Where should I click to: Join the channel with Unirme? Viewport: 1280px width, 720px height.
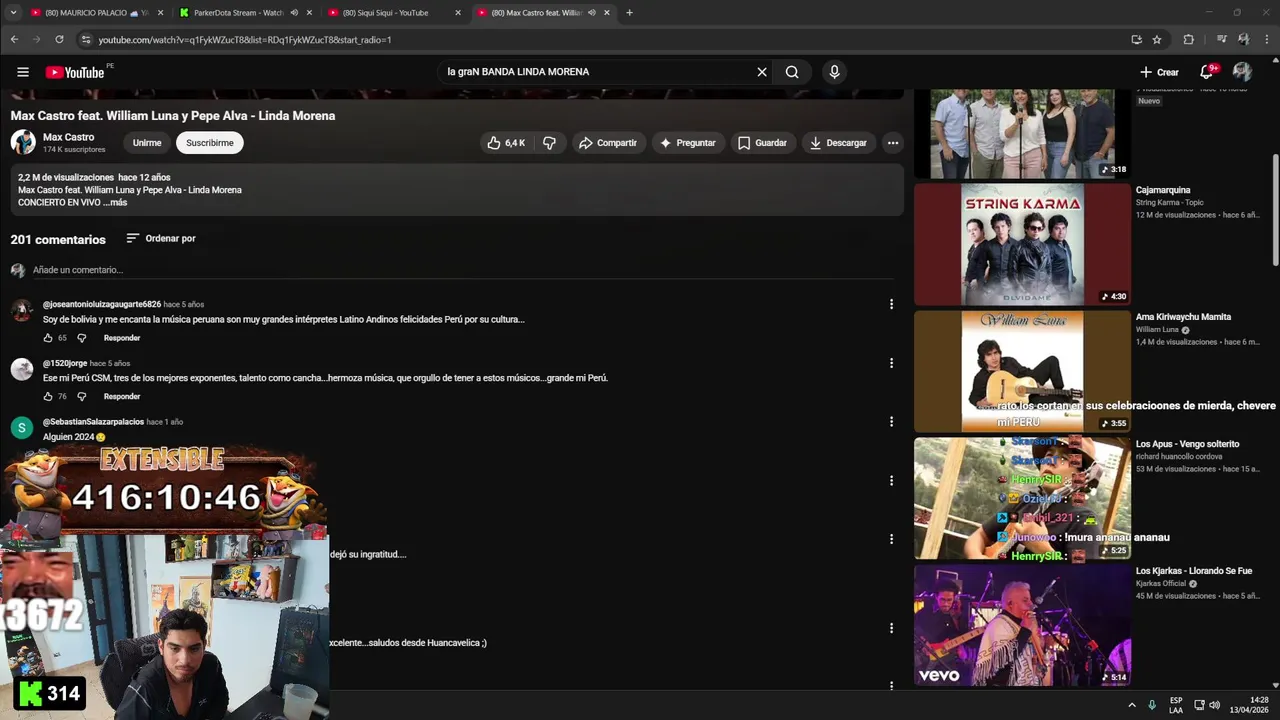tap(147, 143)
